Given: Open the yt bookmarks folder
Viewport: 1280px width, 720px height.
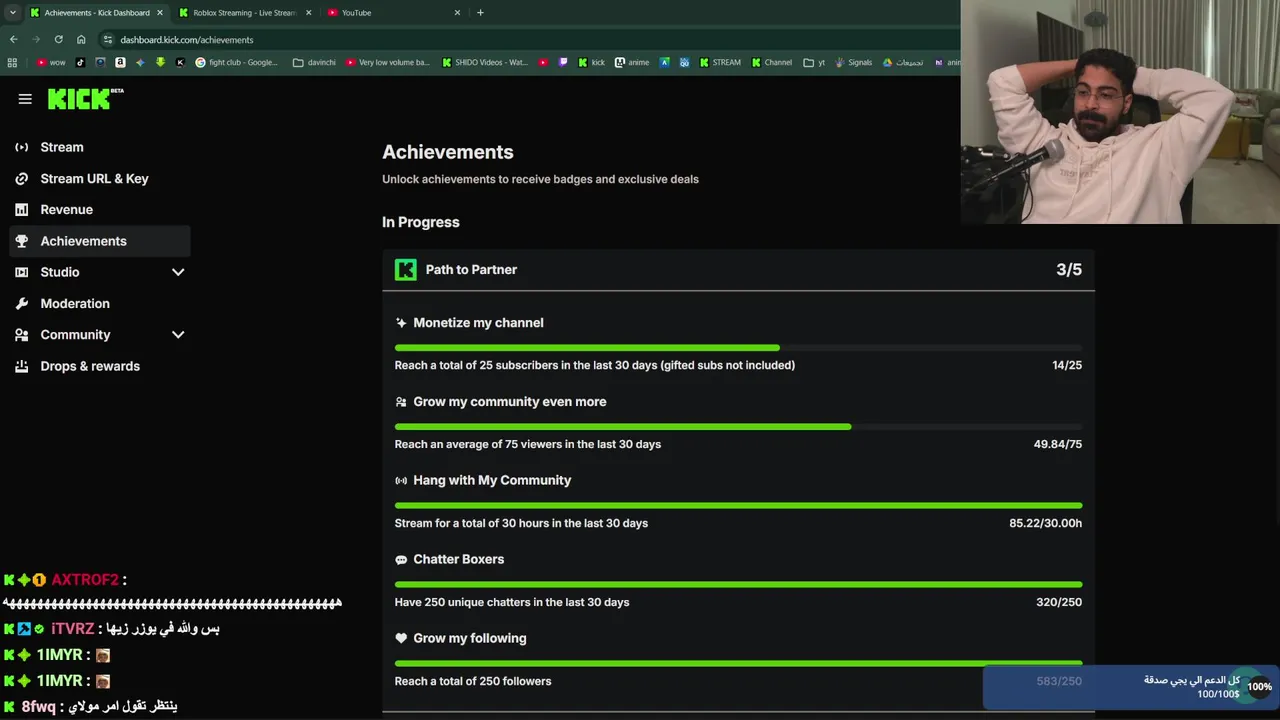Looking at the screenshot, I should click(815, 62).
